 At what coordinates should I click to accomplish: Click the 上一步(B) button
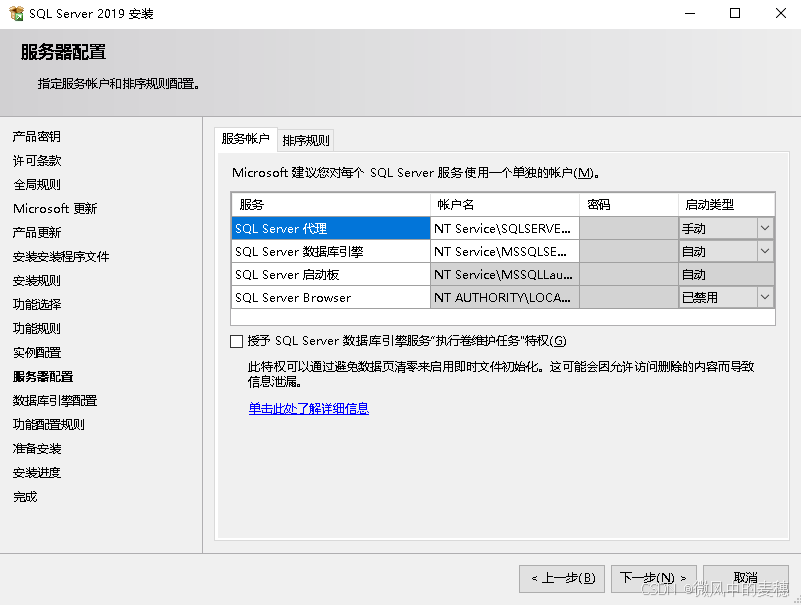point(562,578)
